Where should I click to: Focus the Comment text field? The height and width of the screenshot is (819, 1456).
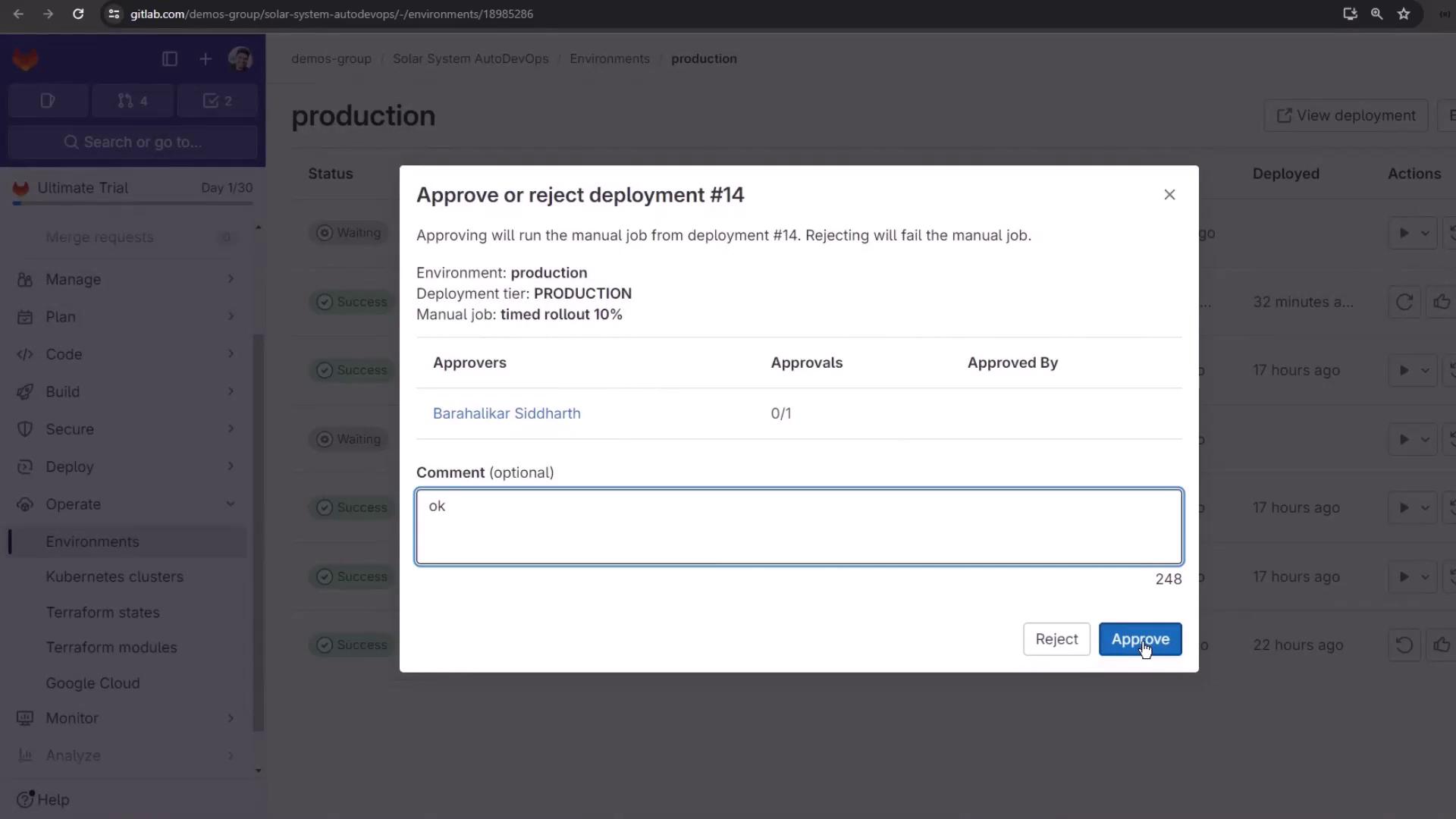coord(799,527)
